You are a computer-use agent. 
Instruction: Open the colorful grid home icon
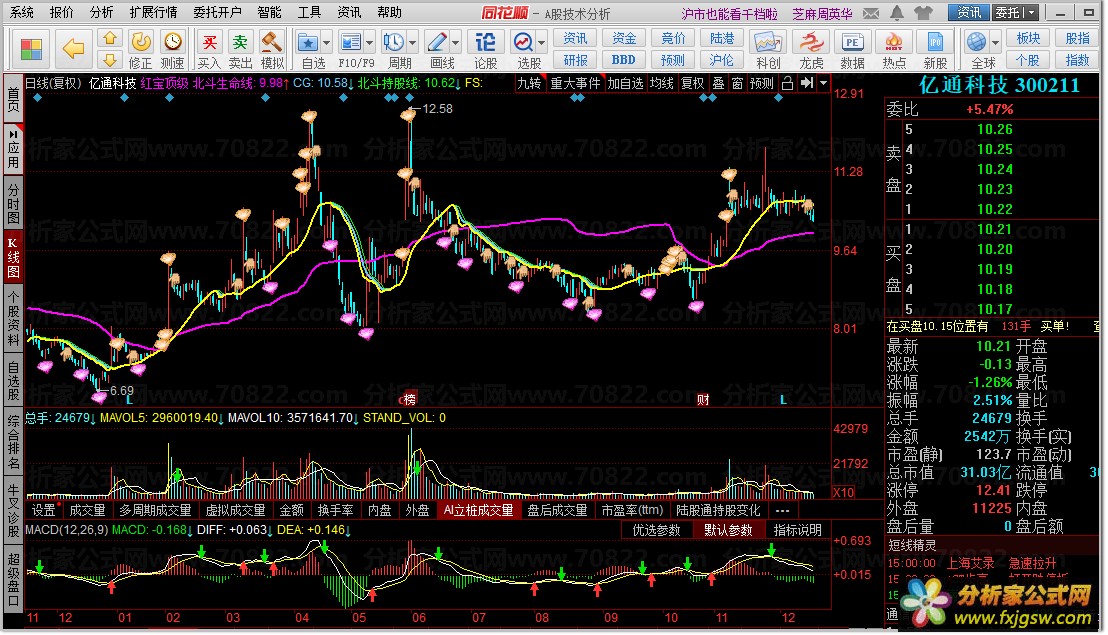click(x=31, y=49)
